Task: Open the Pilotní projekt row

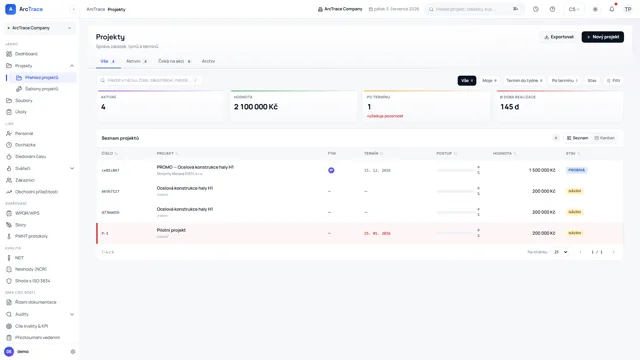Action: [x=360, y=233]
